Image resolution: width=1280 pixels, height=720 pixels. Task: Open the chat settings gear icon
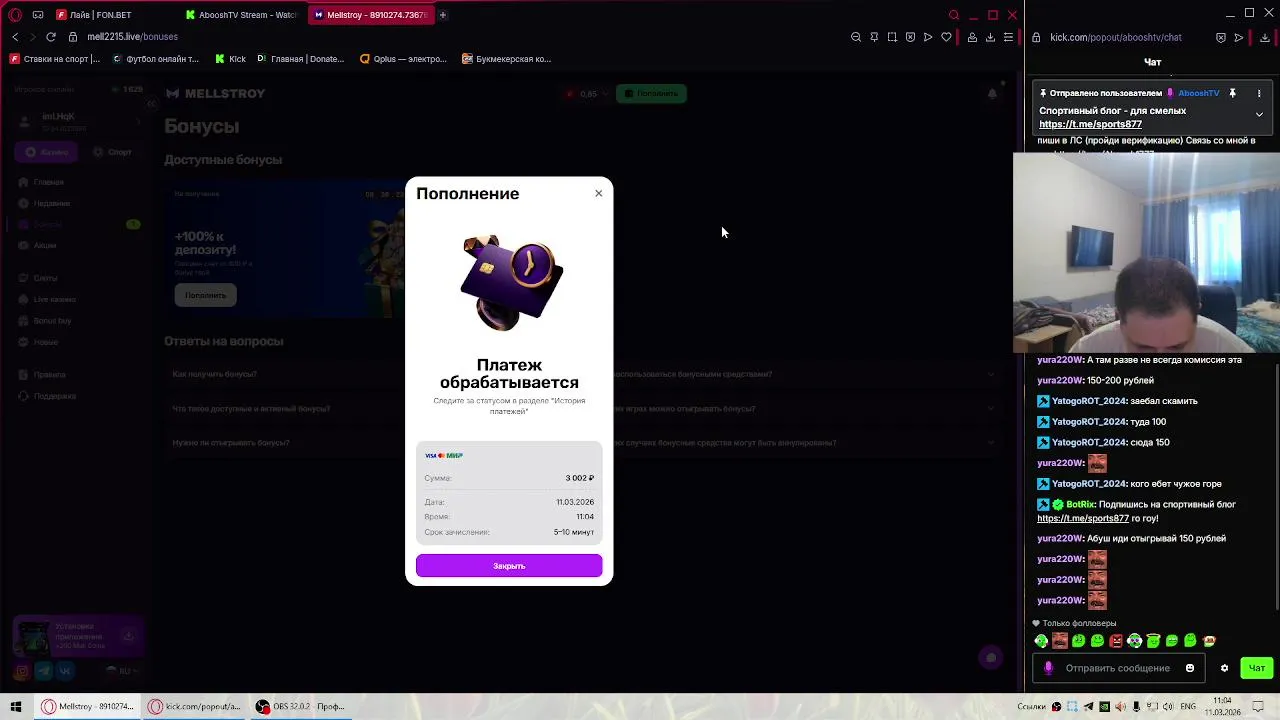[x=1224, y=668]
